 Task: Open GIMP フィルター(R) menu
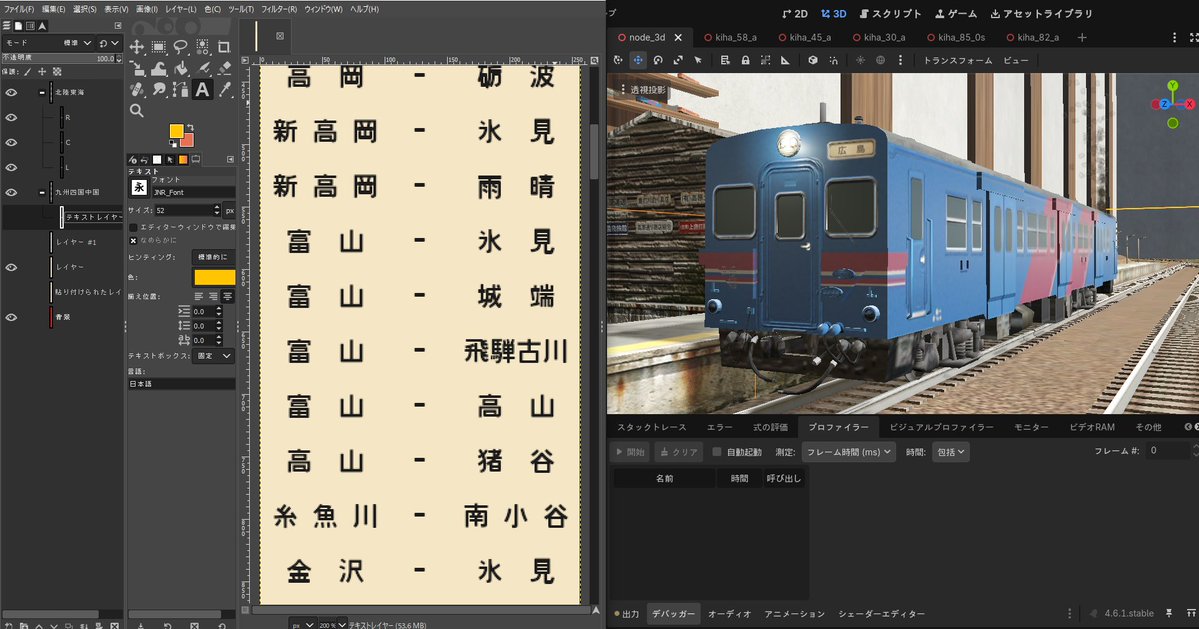tap(279, 9)
